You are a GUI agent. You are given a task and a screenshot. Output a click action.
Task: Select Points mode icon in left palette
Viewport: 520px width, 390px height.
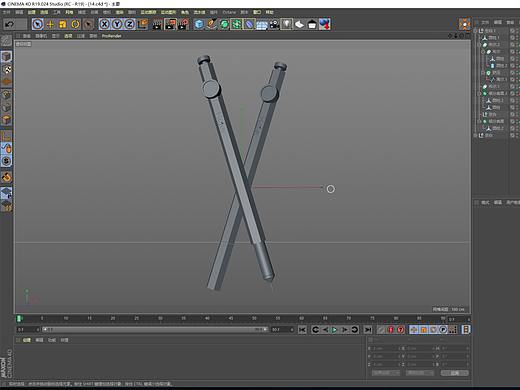pos(6,95)
